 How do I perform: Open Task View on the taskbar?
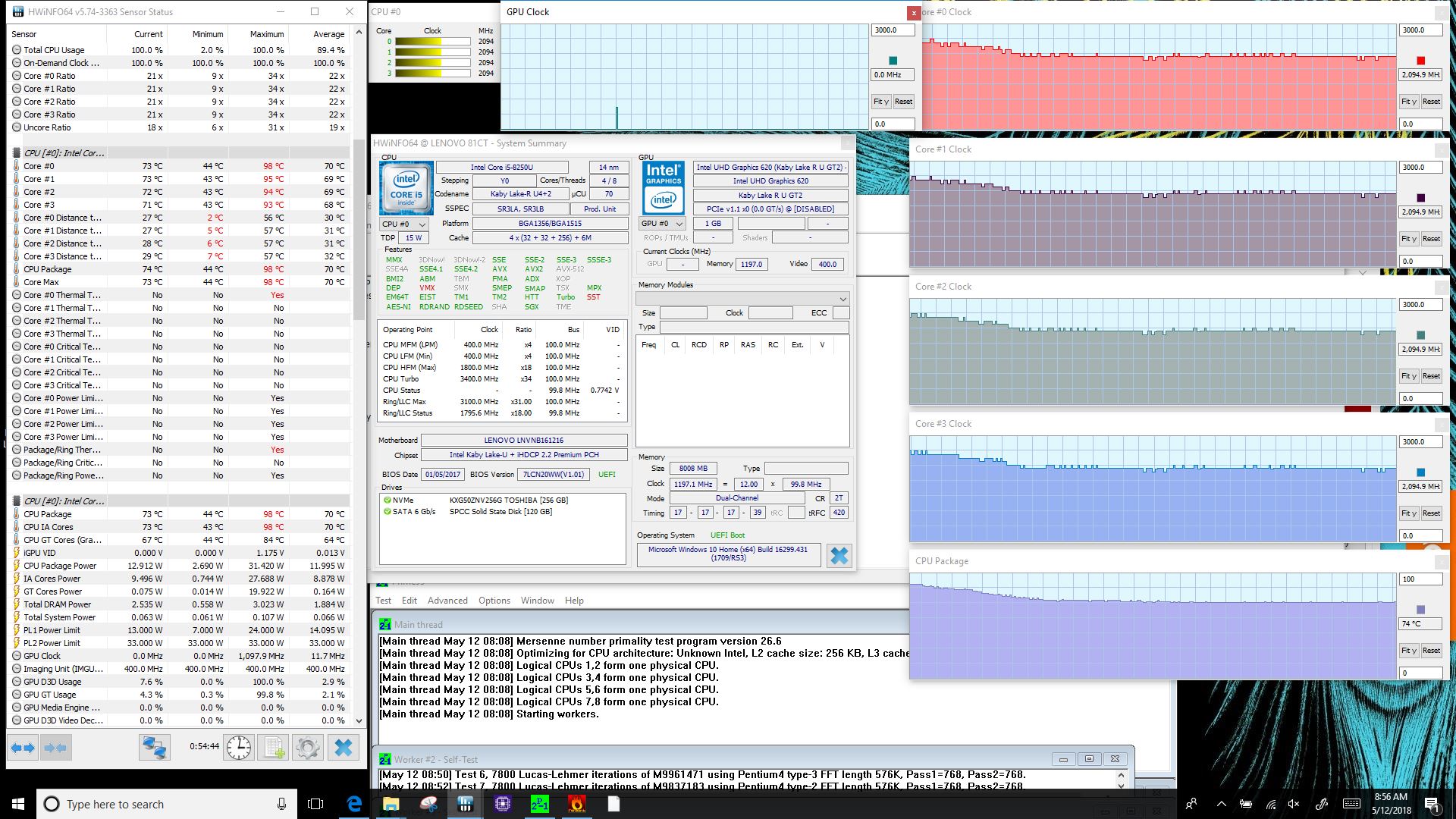(x=315, y=804)
